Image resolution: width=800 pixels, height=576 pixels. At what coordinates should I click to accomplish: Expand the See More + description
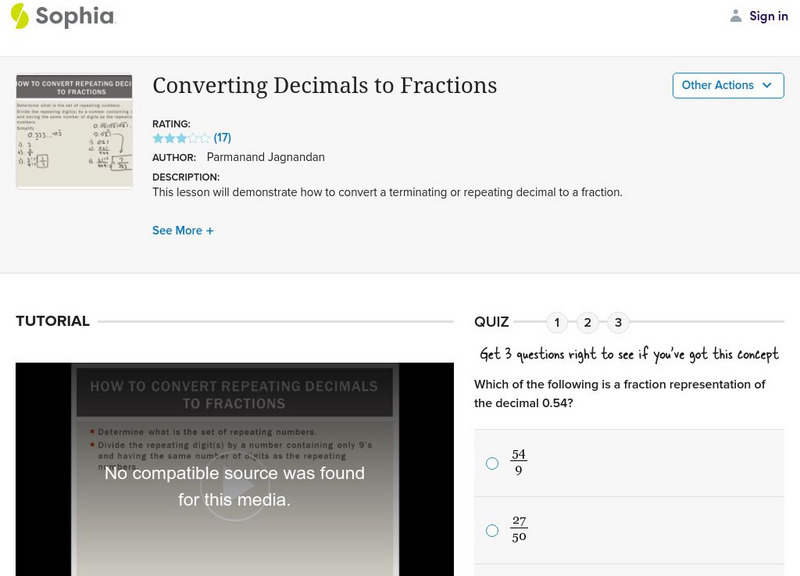(183, 230)
